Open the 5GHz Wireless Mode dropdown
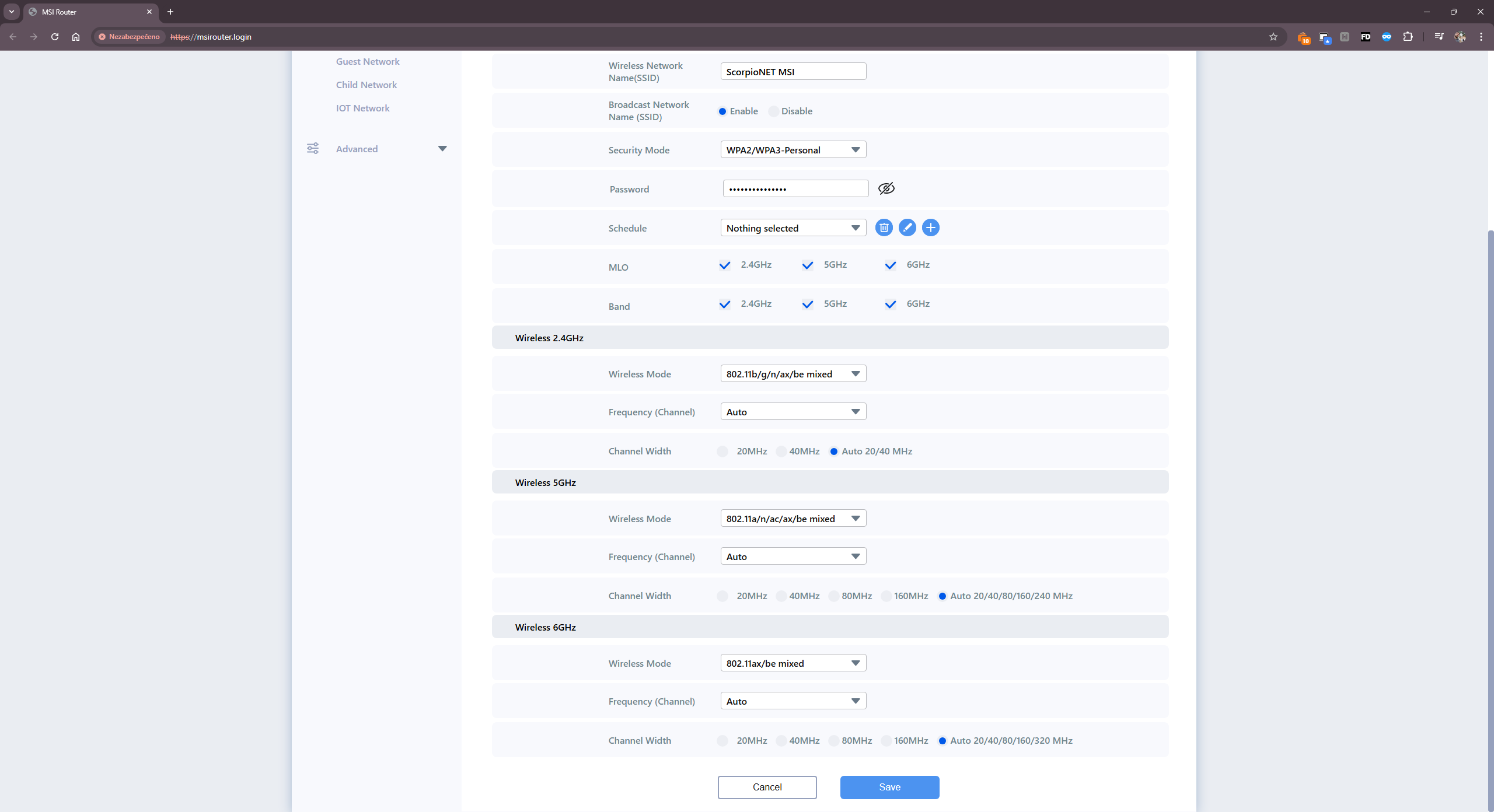 pos(793,519)
